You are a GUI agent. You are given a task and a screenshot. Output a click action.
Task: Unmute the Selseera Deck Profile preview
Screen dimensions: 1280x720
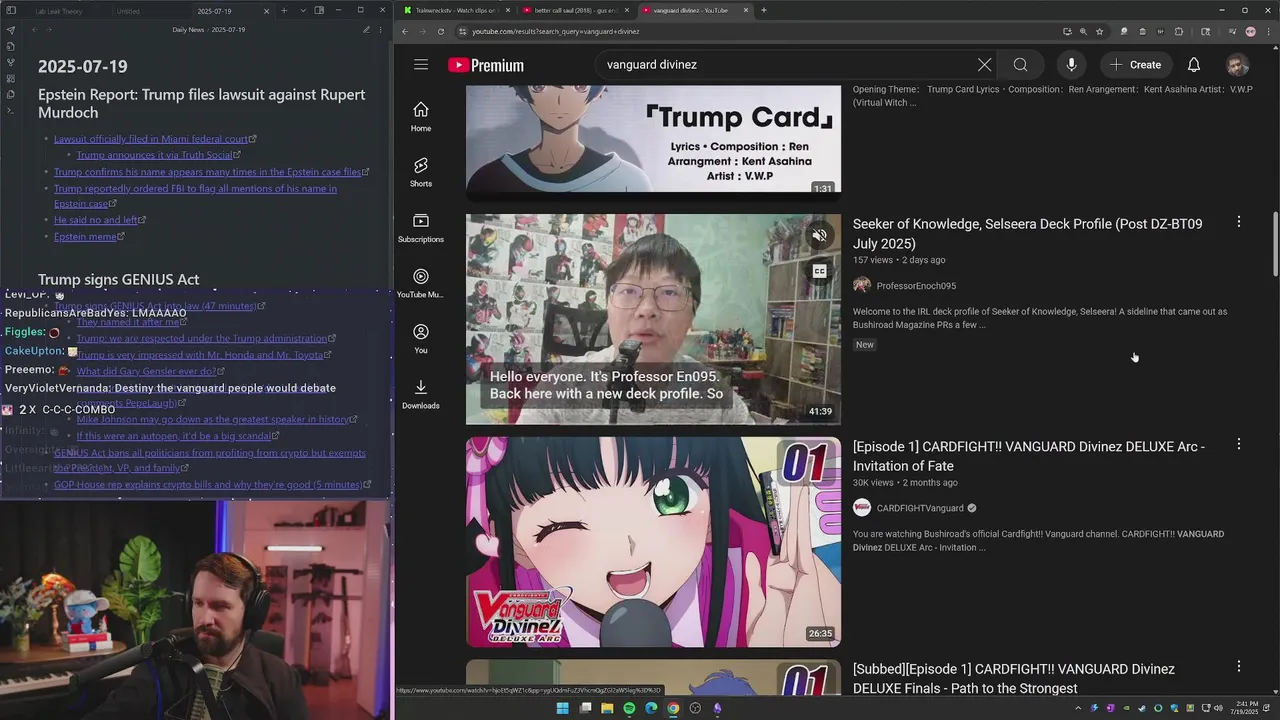819,236
